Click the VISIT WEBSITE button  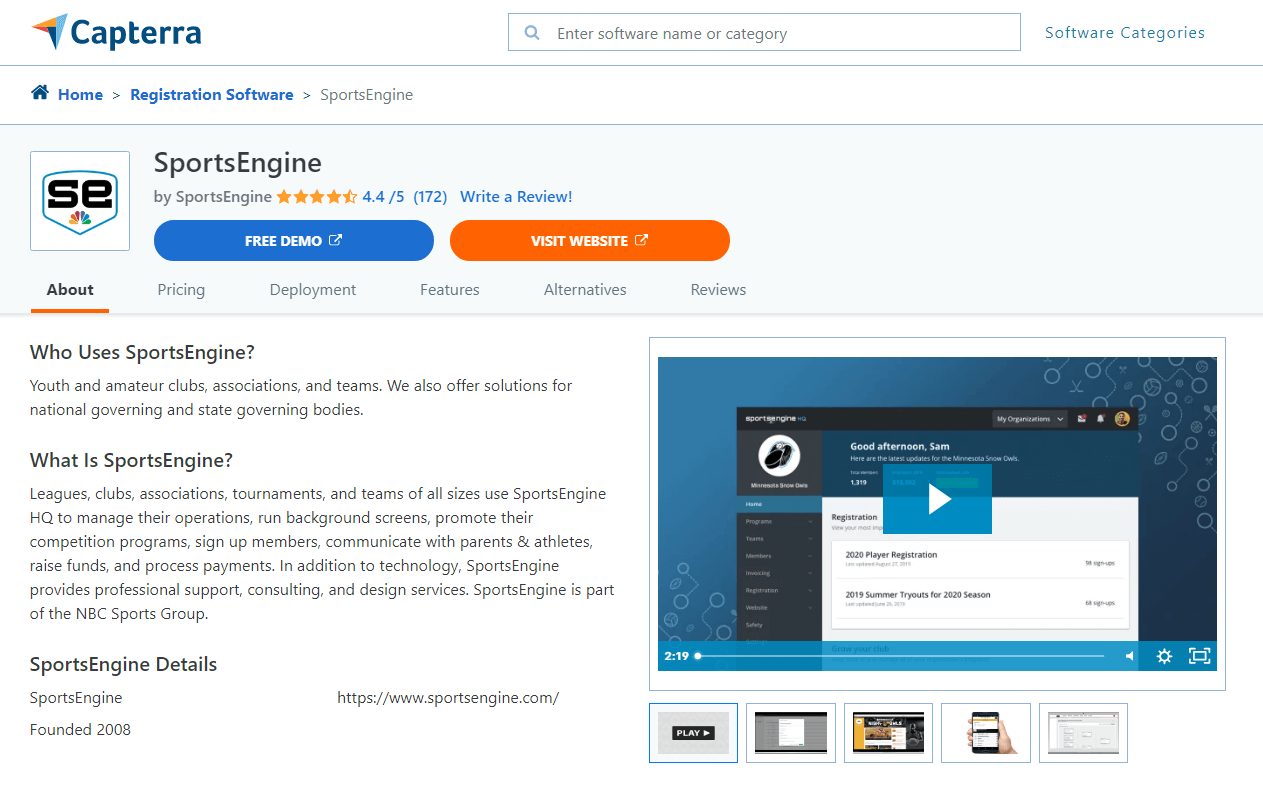point(590,241)
